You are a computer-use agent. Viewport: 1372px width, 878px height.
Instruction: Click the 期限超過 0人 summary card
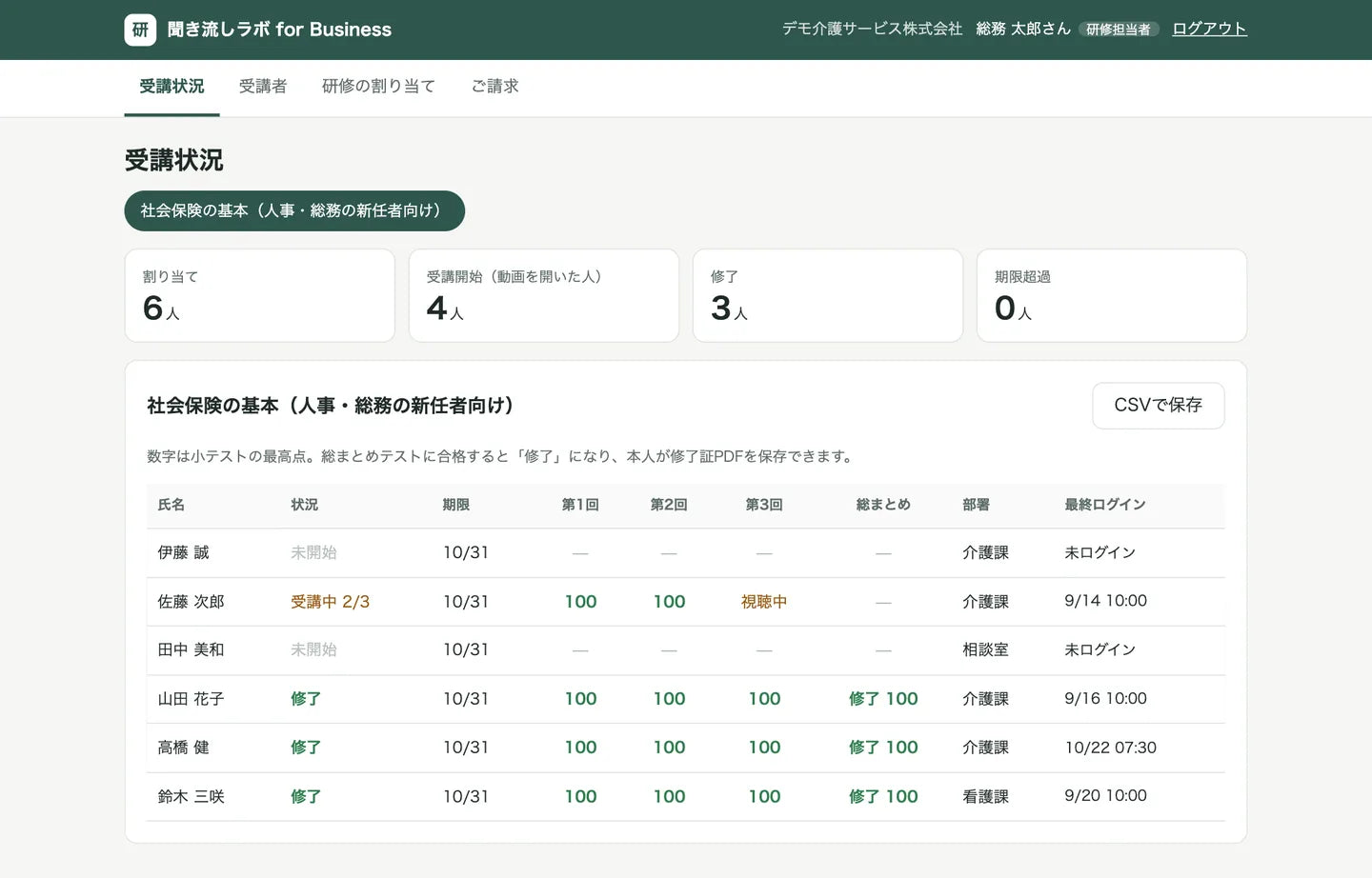1111,295
